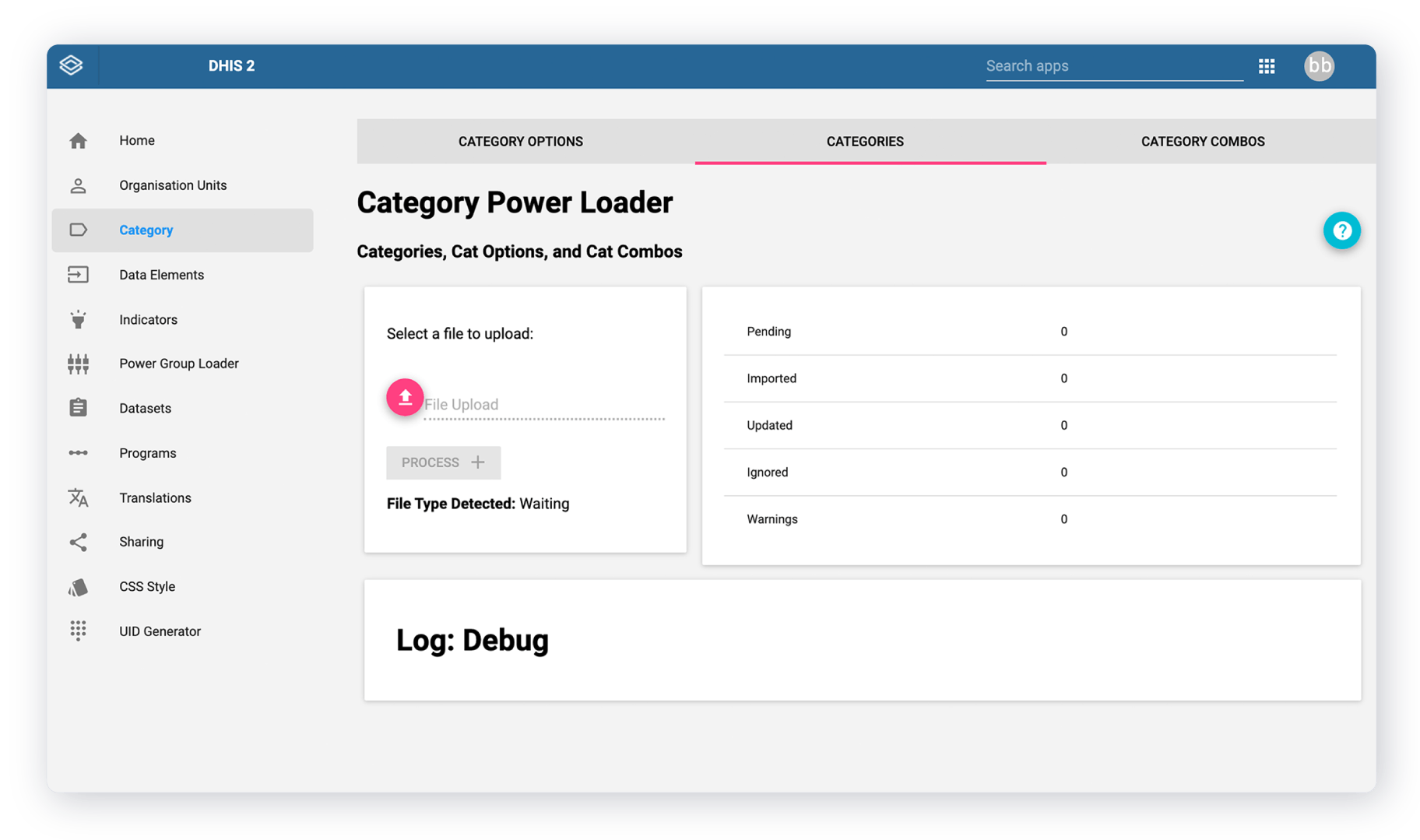1420x840 pixels.
Task: Open the apps grid menu
Action: coord(1267,66)
